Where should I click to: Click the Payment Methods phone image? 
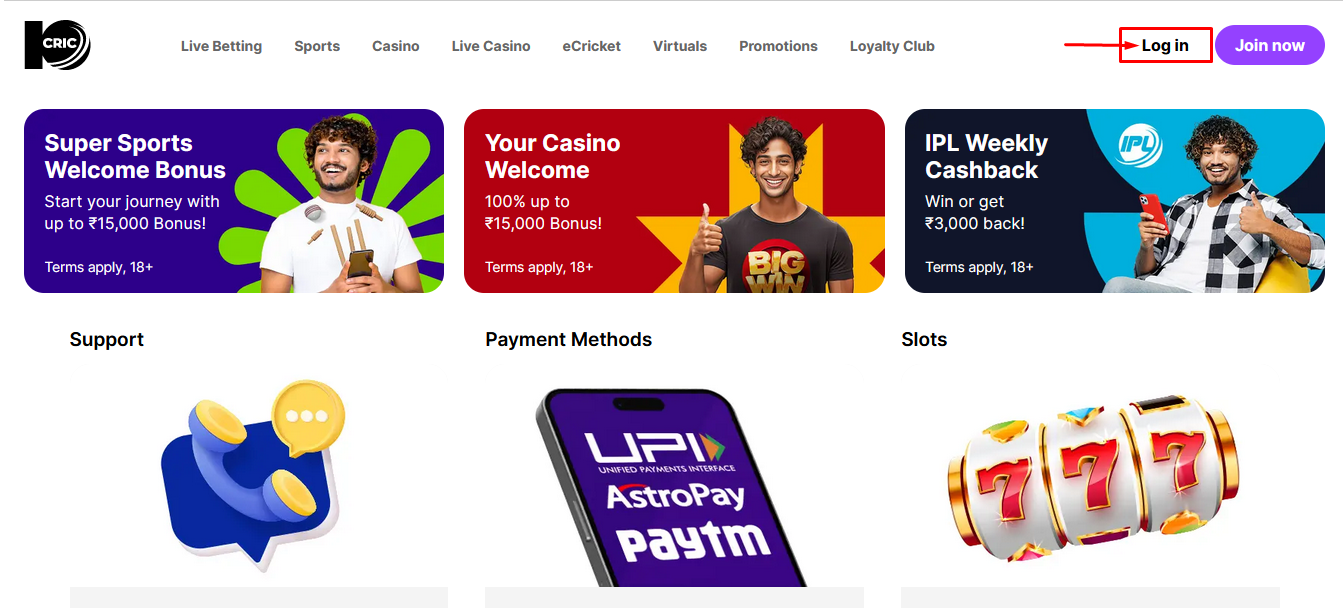click(x=672, y=487)
